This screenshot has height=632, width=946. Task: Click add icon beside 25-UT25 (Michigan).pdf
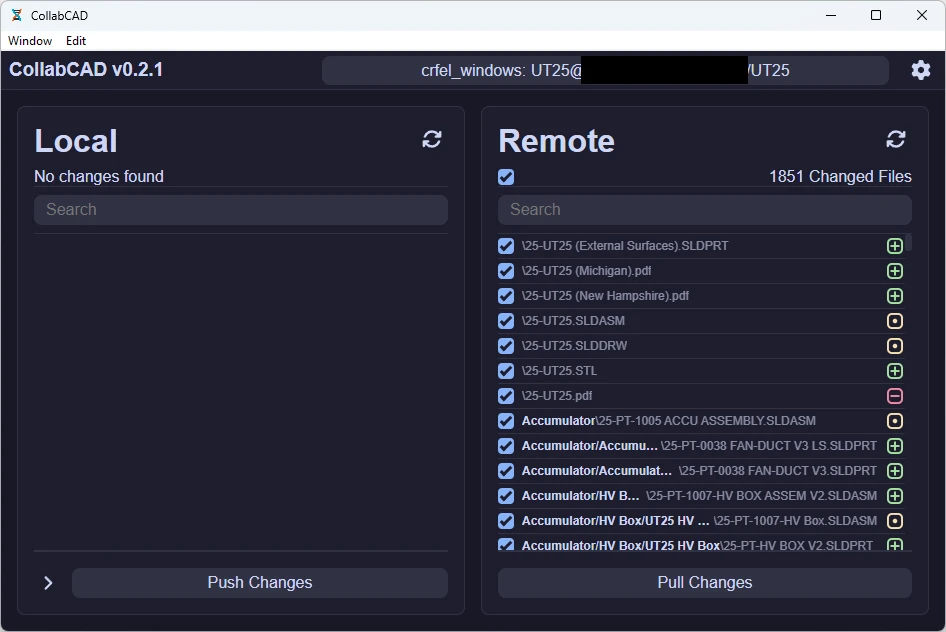[895, 270]
